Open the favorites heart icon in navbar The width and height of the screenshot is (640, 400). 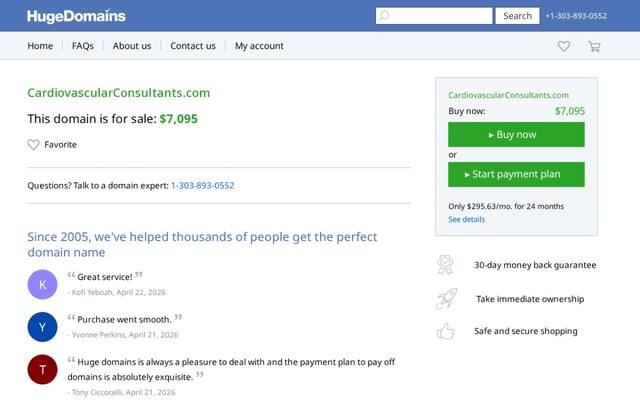[x=564, y=46]
